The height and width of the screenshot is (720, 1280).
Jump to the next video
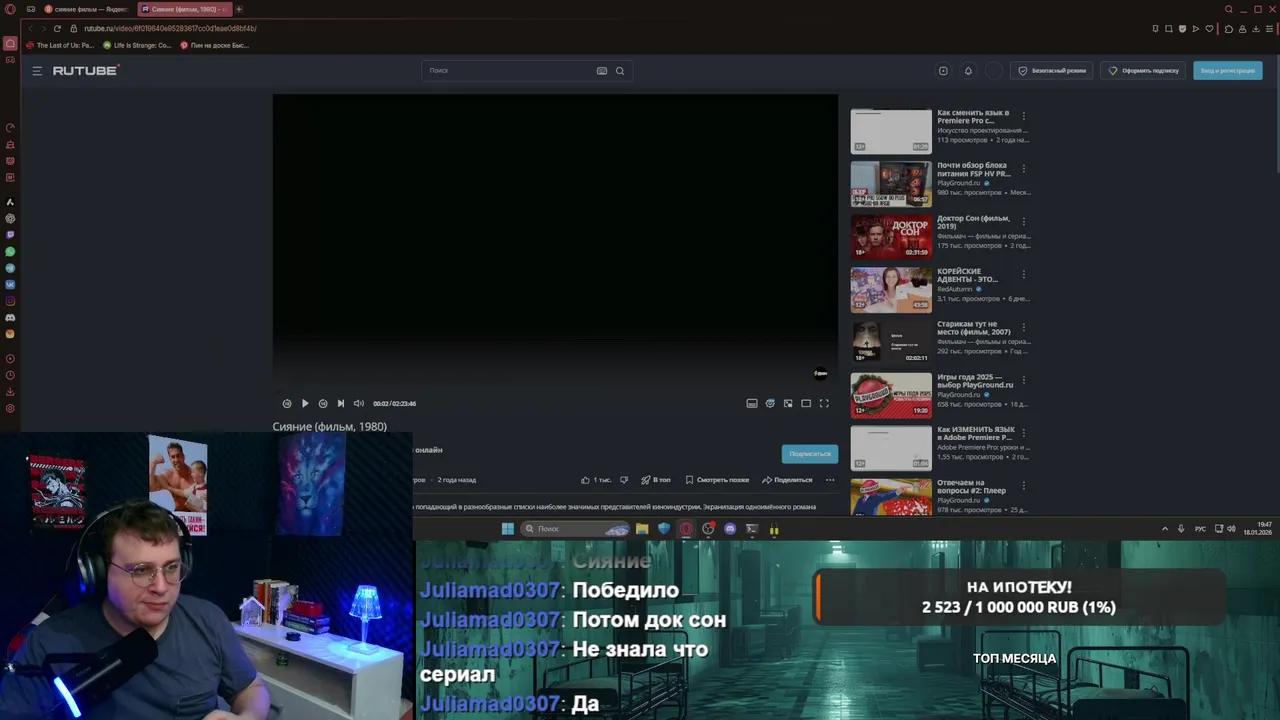(341, 403)
